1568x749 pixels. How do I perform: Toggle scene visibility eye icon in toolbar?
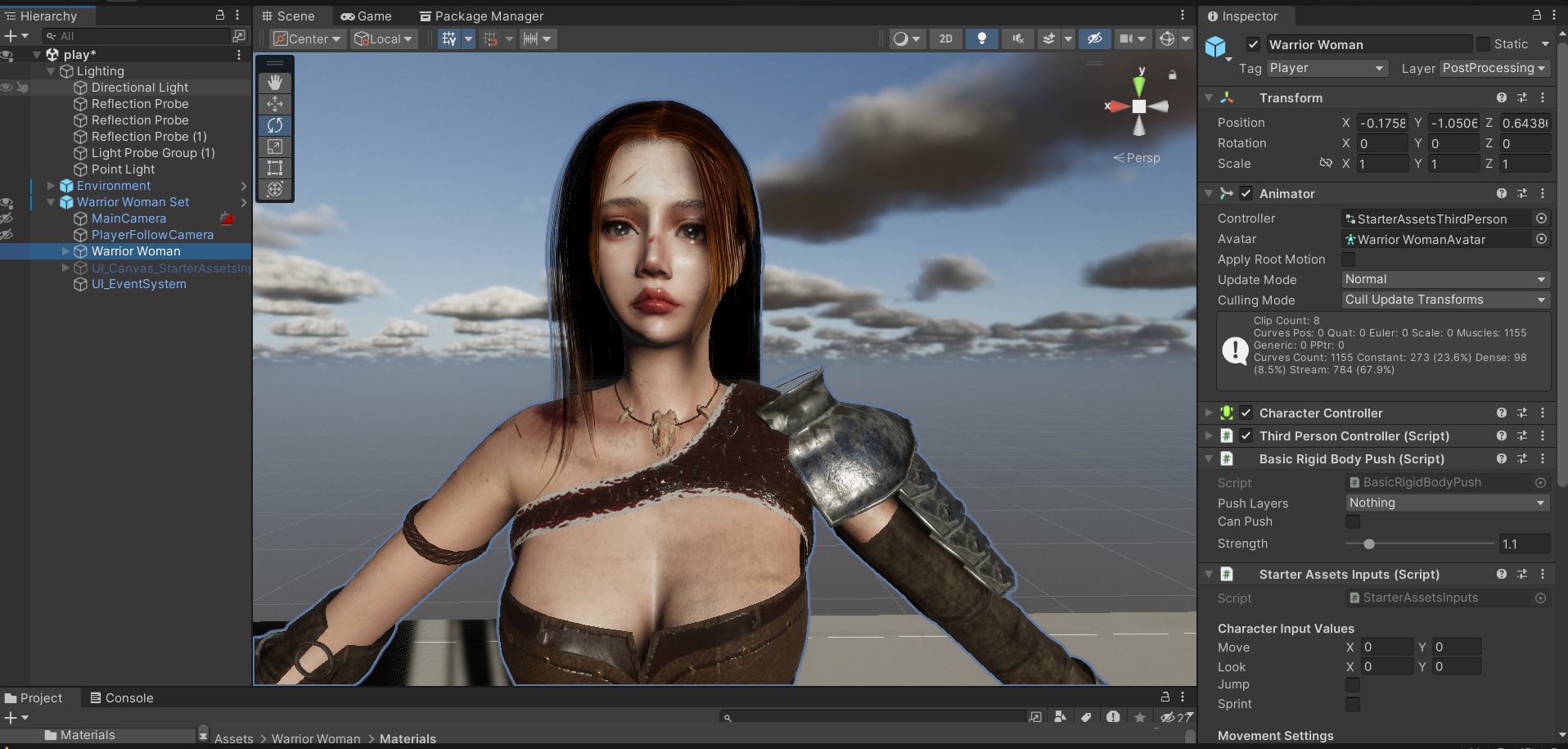(x=1094, y=38)
